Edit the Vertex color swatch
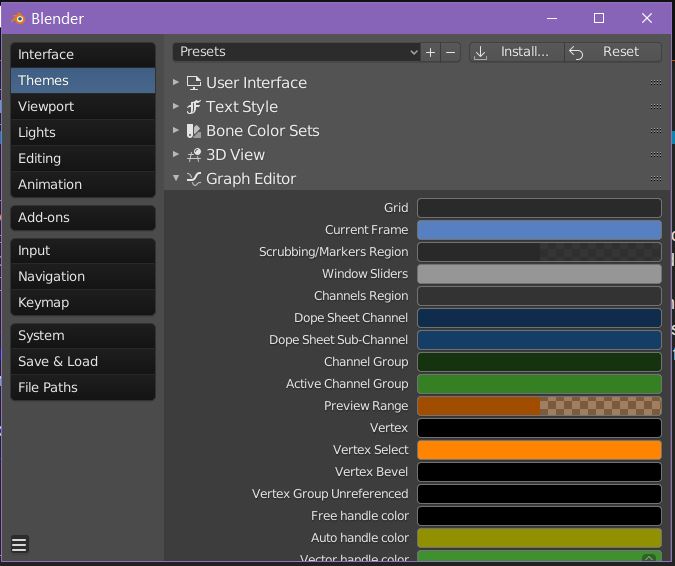 (539, 428)
